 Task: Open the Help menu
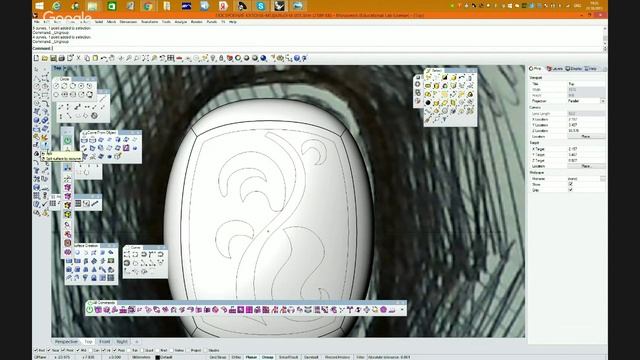click(233, 22)
